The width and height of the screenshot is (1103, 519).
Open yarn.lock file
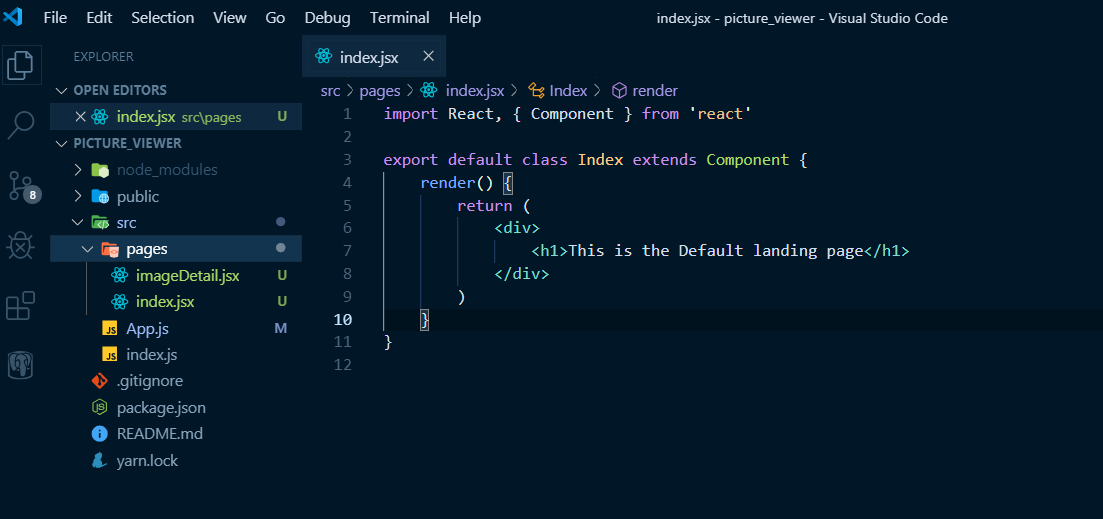(148, 461)
